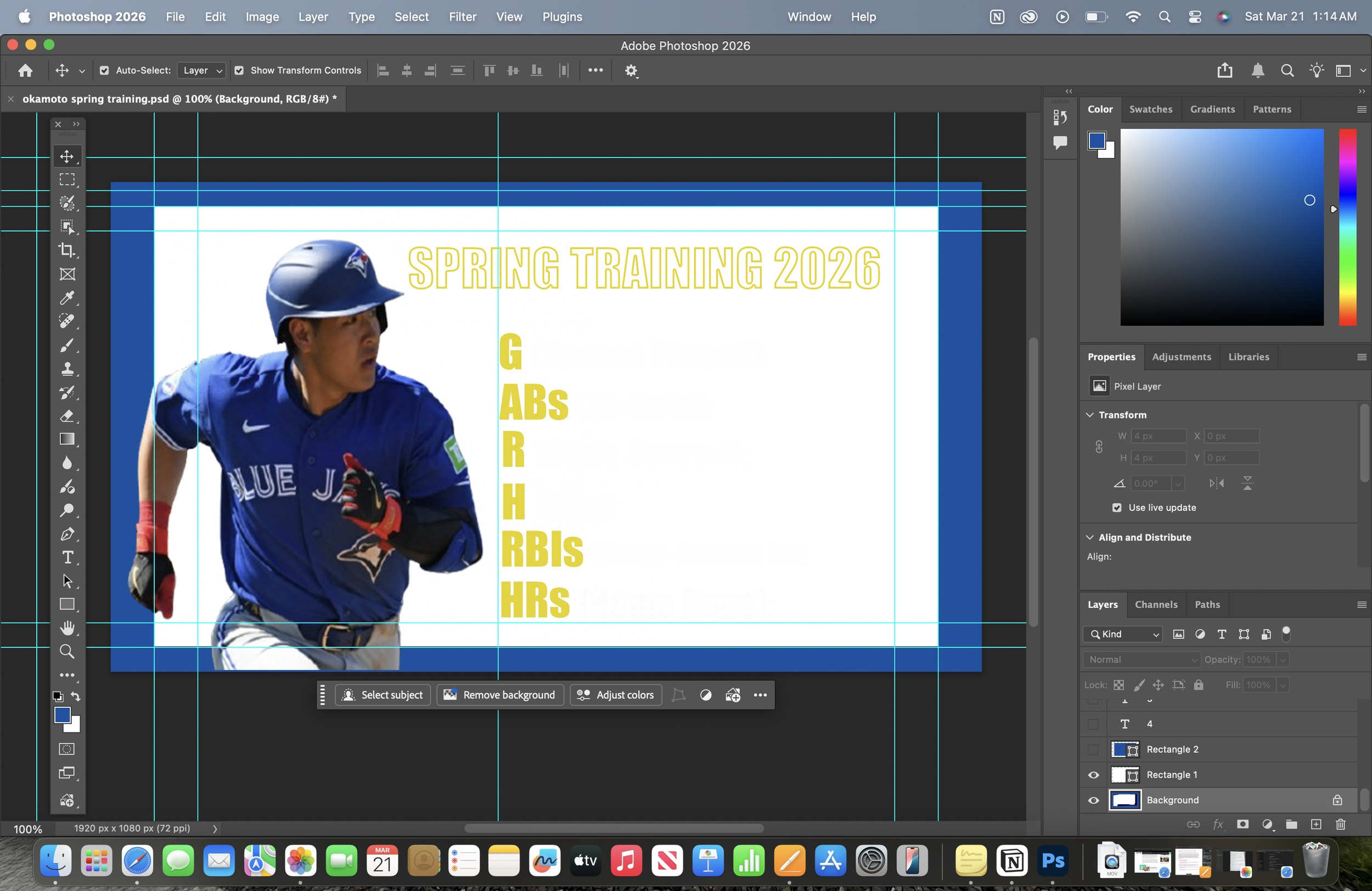This screenshot has width=1372, height=891.
Task: Select the Hand tool
Action: 67,628
